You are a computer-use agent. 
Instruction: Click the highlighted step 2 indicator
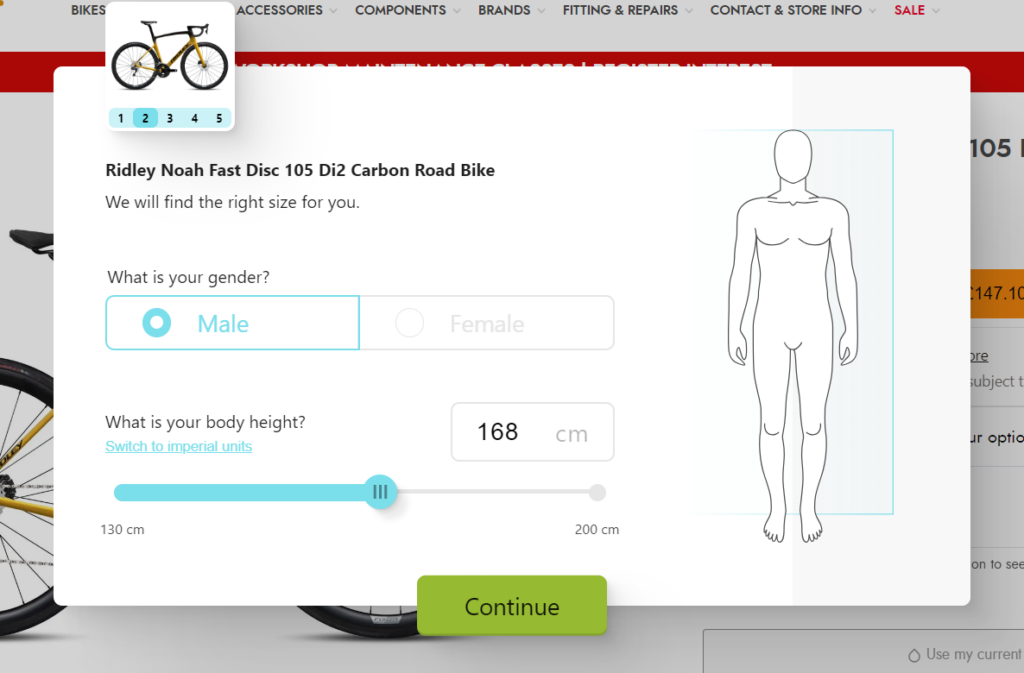pyautogui.click(x=145, y=118)
